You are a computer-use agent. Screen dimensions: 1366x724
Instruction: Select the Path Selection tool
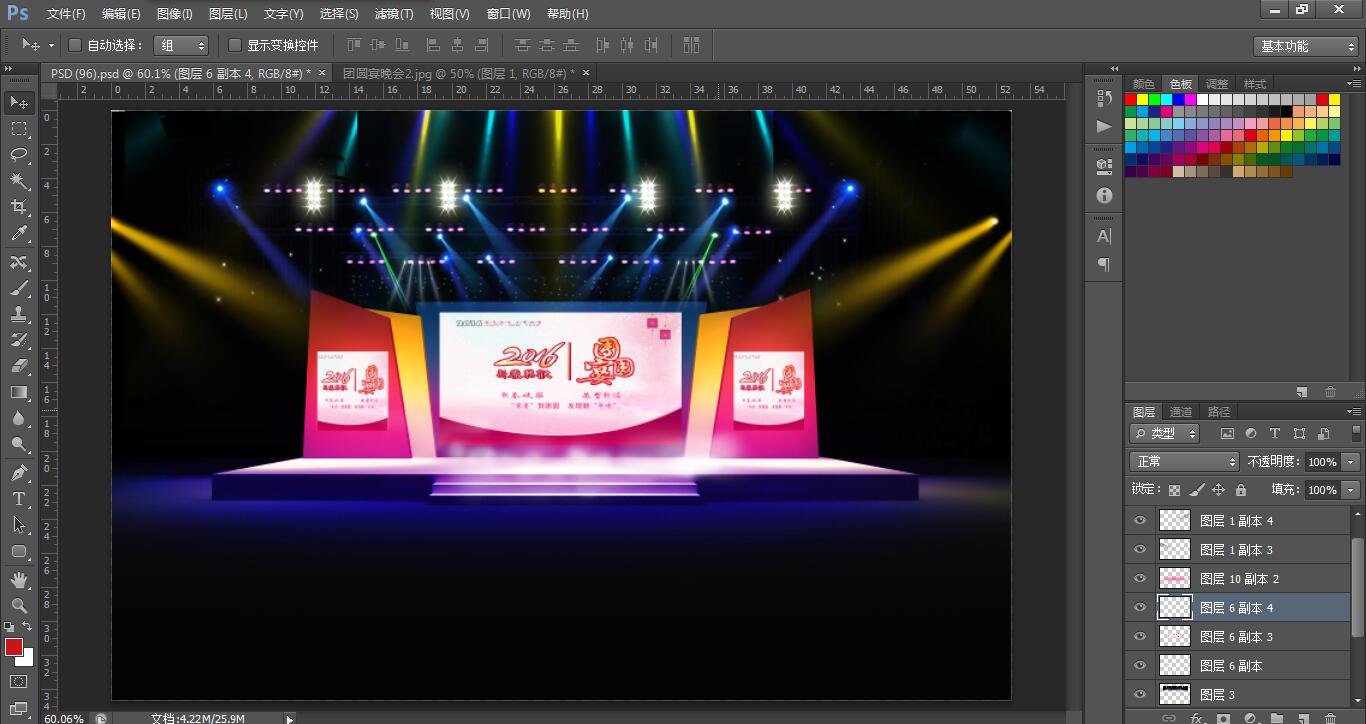coord(19,525)
